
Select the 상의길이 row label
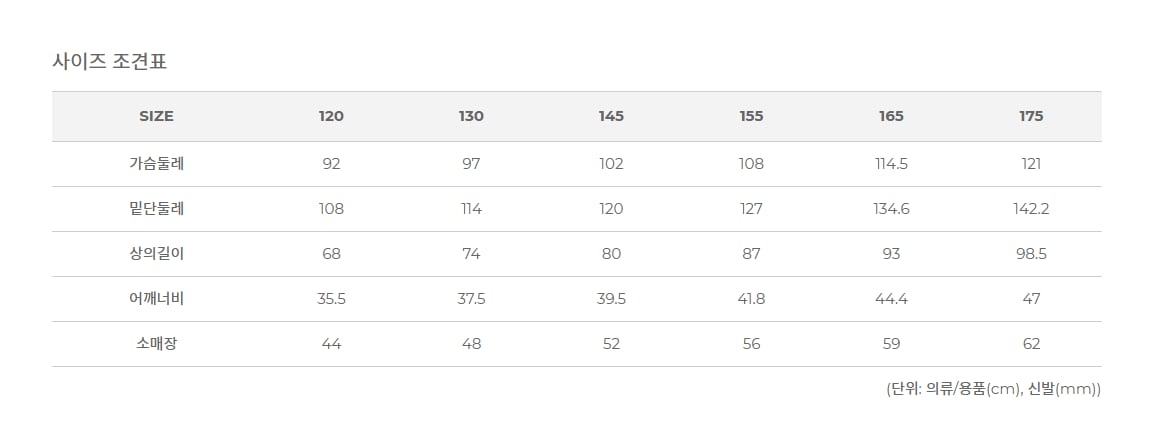pyautogui.click(x=156, y=254)
